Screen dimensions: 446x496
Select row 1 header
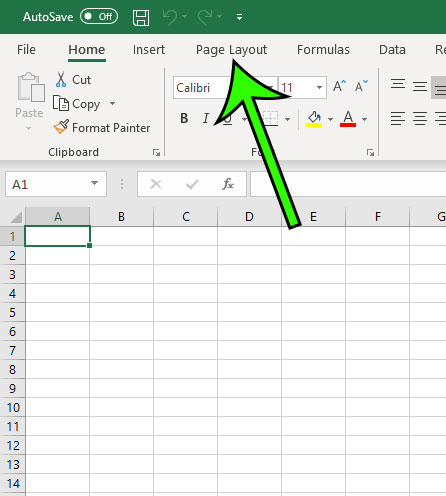pos(12,236)
